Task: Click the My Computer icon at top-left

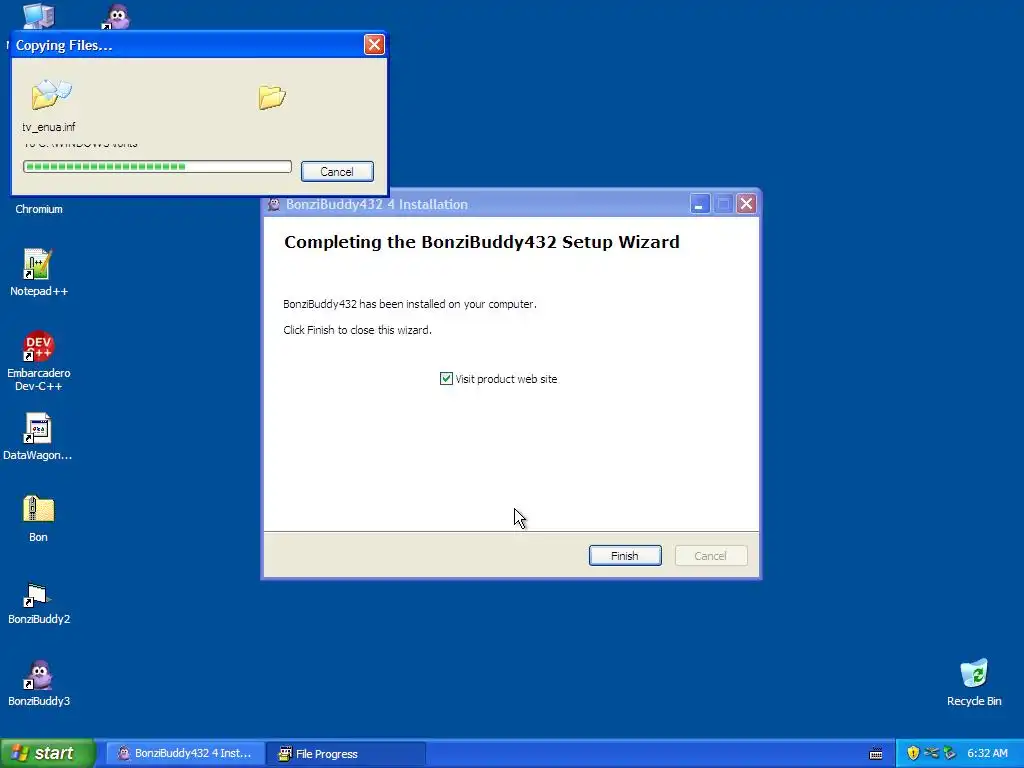Action: (38, 16)
